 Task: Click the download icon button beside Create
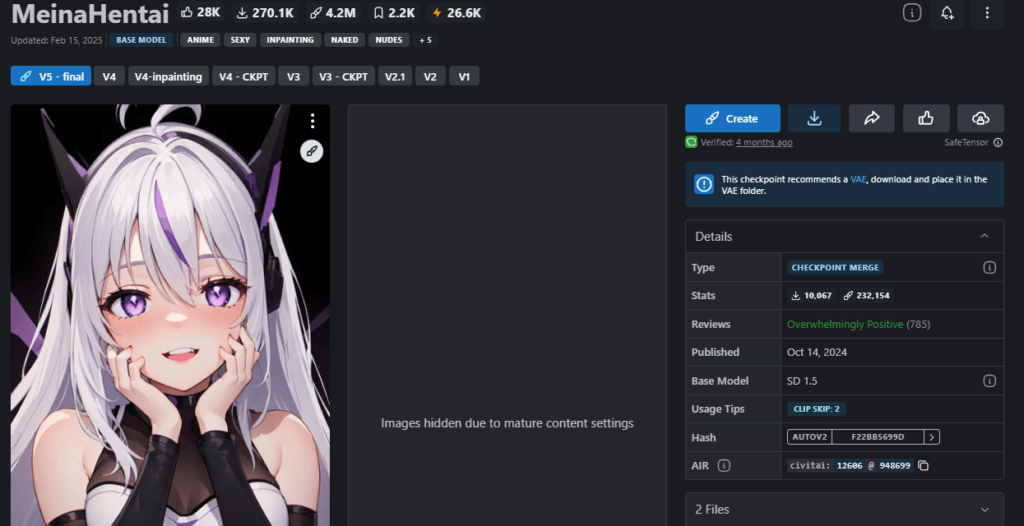[x=814, y=118]
